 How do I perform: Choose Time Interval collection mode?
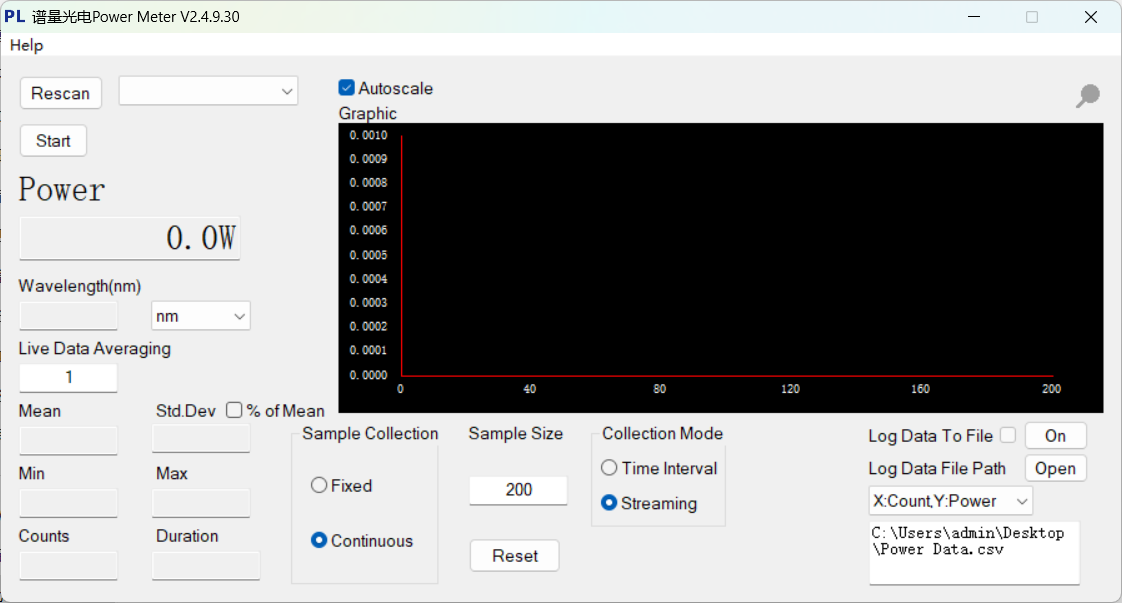[x=609, y=468]
